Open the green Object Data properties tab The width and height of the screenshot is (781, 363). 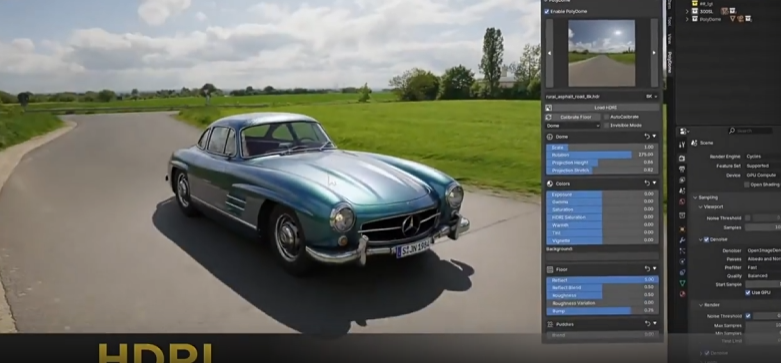click(x=682, y=283)
